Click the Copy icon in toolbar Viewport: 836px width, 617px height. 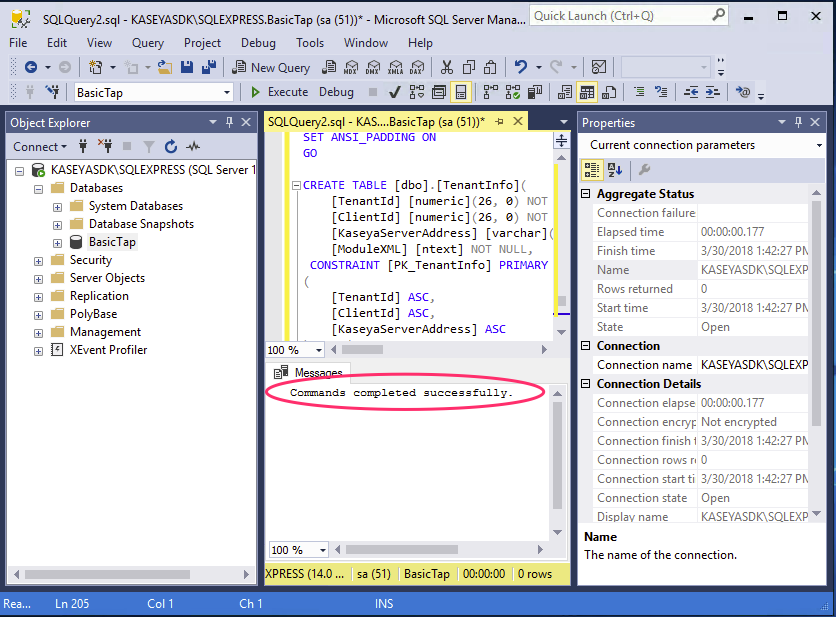(469, 67)
